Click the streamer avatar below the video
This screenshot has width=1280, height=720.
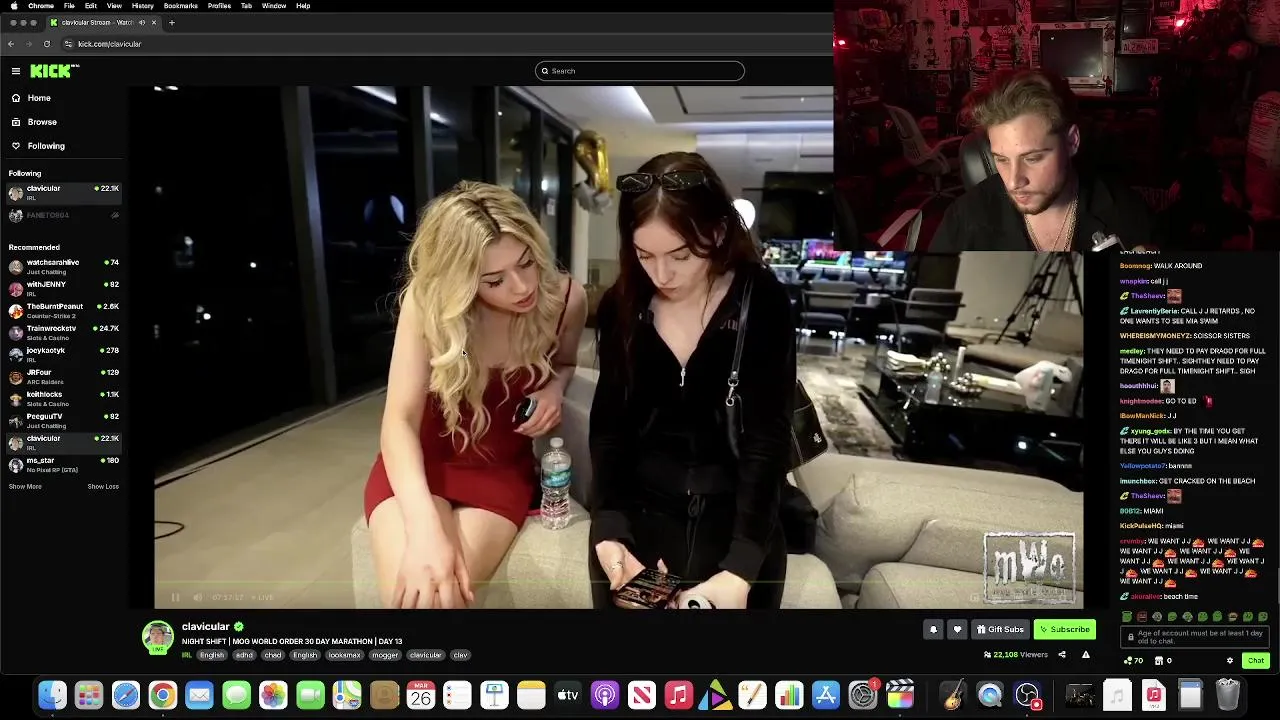(x=157, y=638)
